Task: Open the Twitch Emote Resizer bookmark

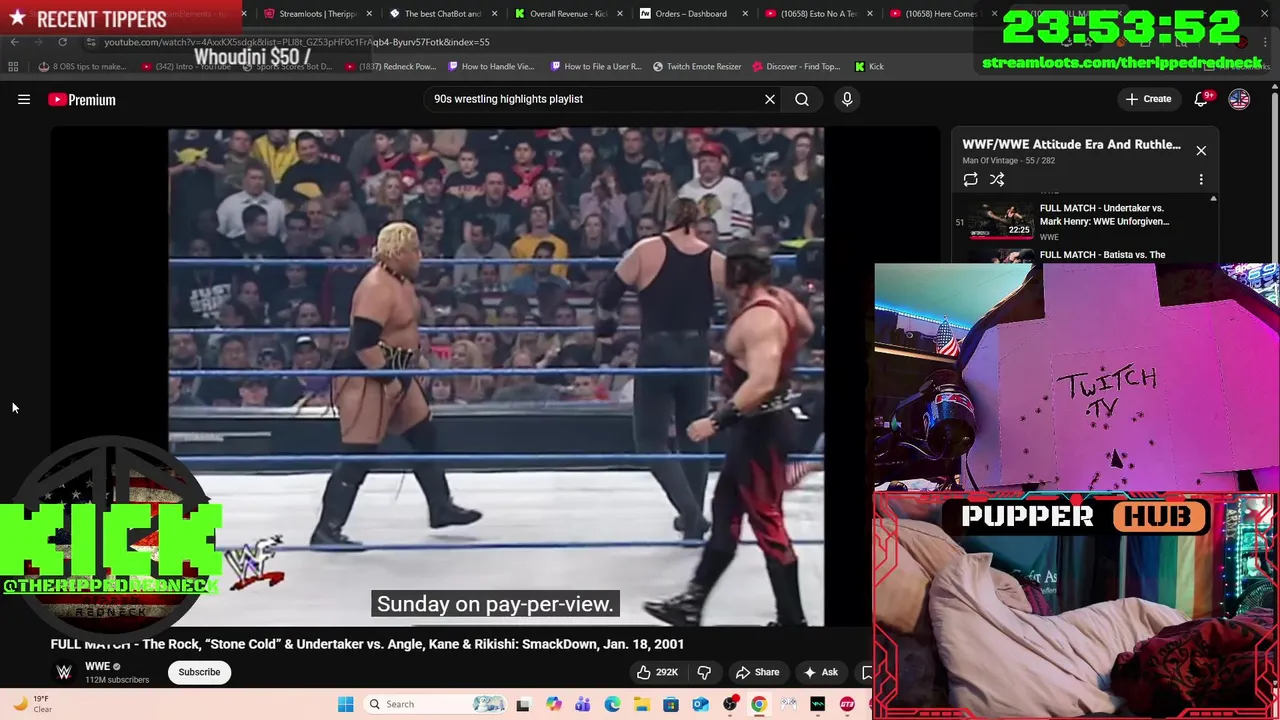Action: [697, 66]
